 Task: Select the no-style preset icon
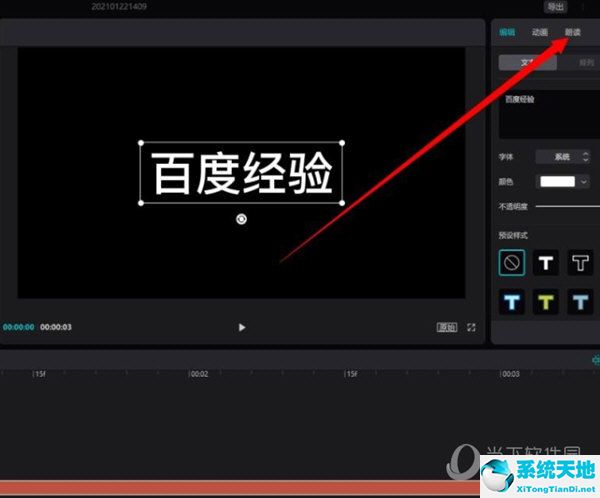pyautogui.click(x=512, y=263)
